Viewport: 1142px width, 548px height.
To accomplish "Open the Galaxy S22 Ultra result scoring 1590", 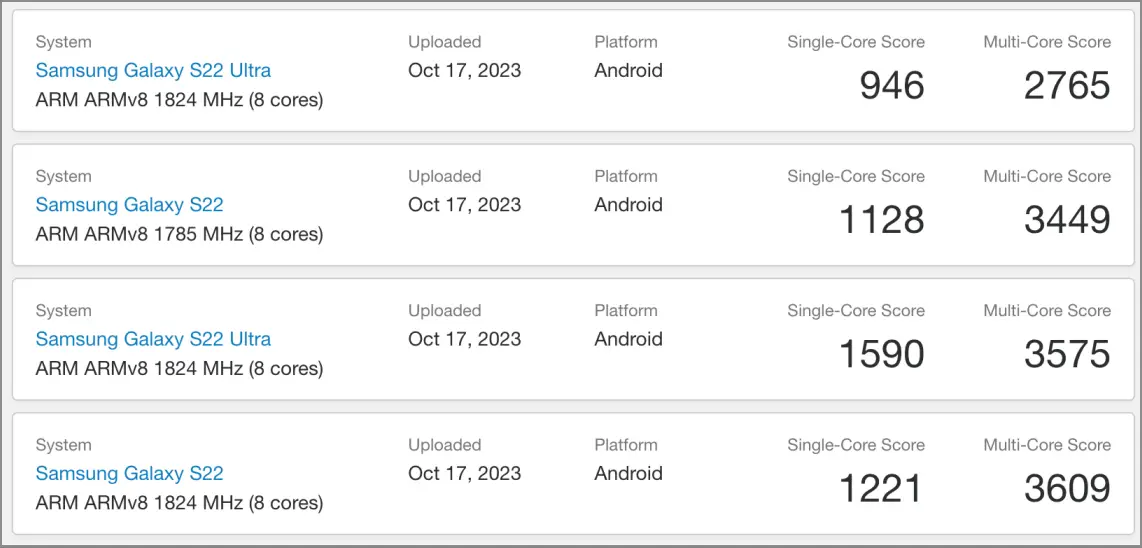I will [153, 339].
